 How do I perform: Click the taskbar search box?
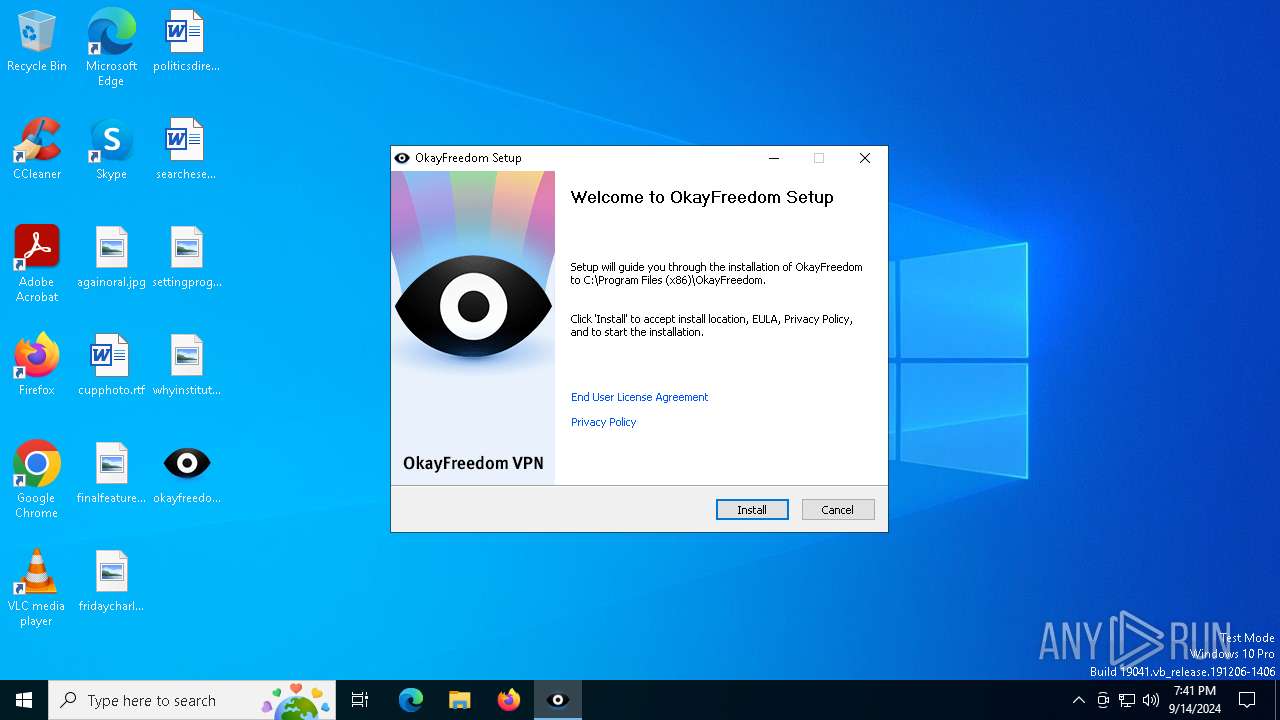coord(192,700)
